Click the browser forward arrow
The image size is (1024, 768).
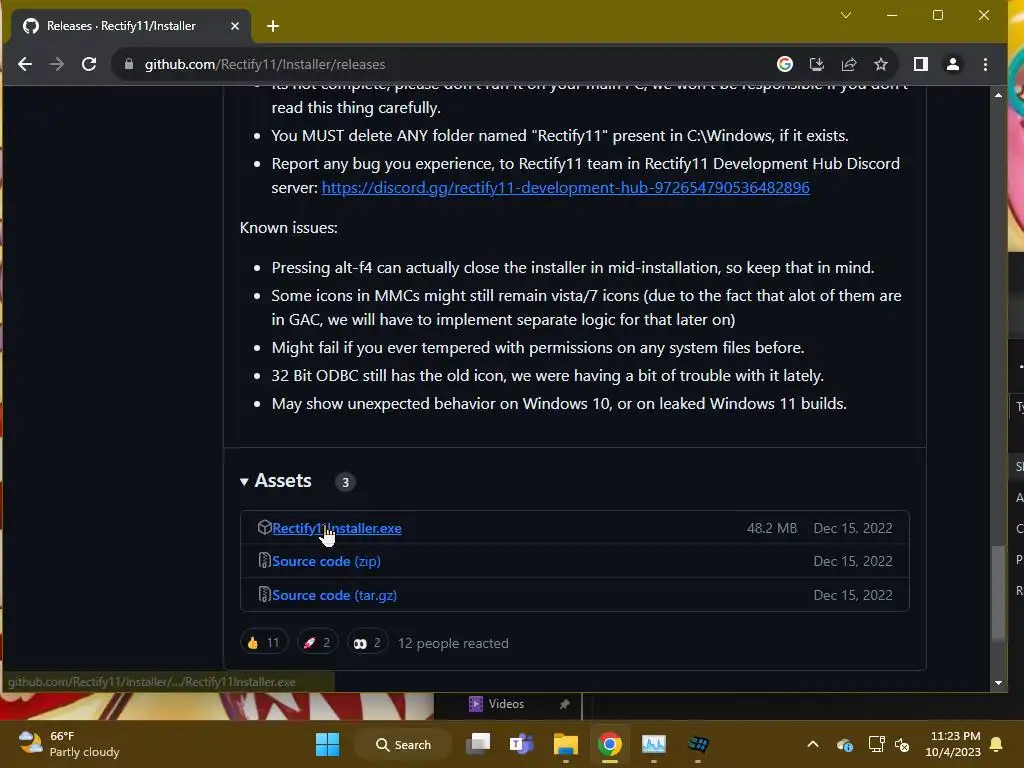click(57, 64)
